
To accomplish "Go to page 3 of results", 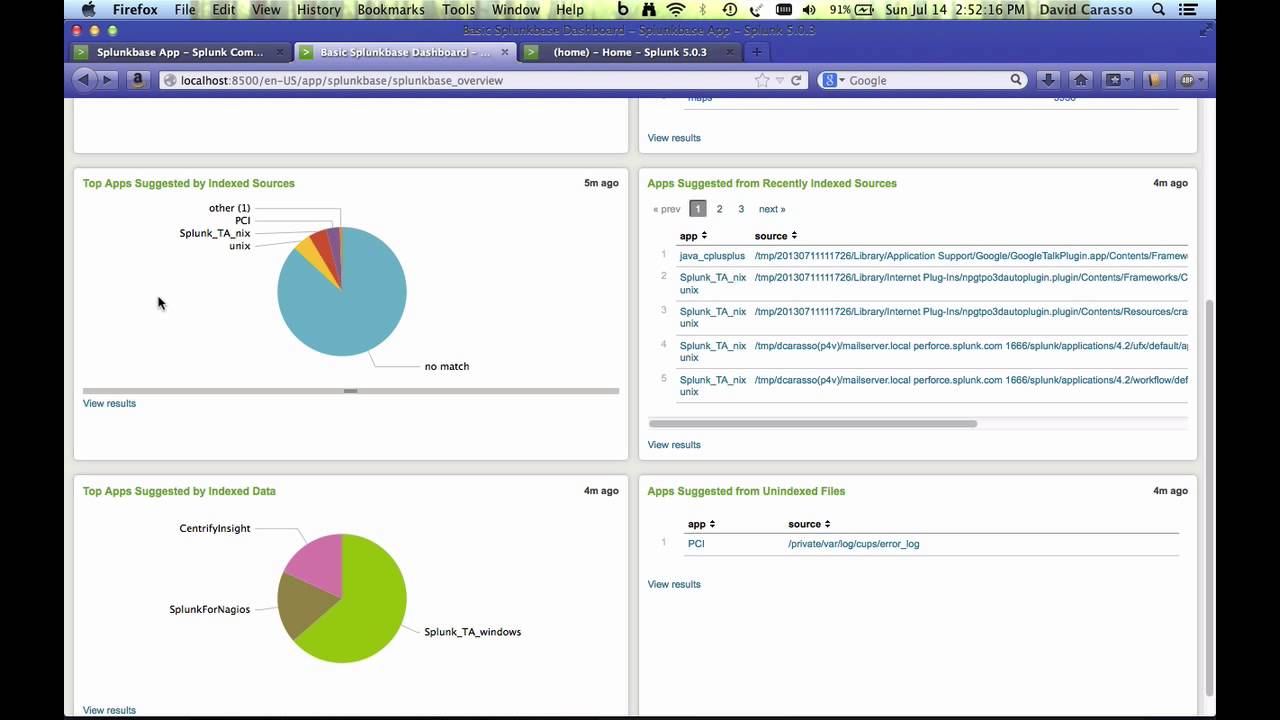I will pyautogui.click(x=741, y=209).
